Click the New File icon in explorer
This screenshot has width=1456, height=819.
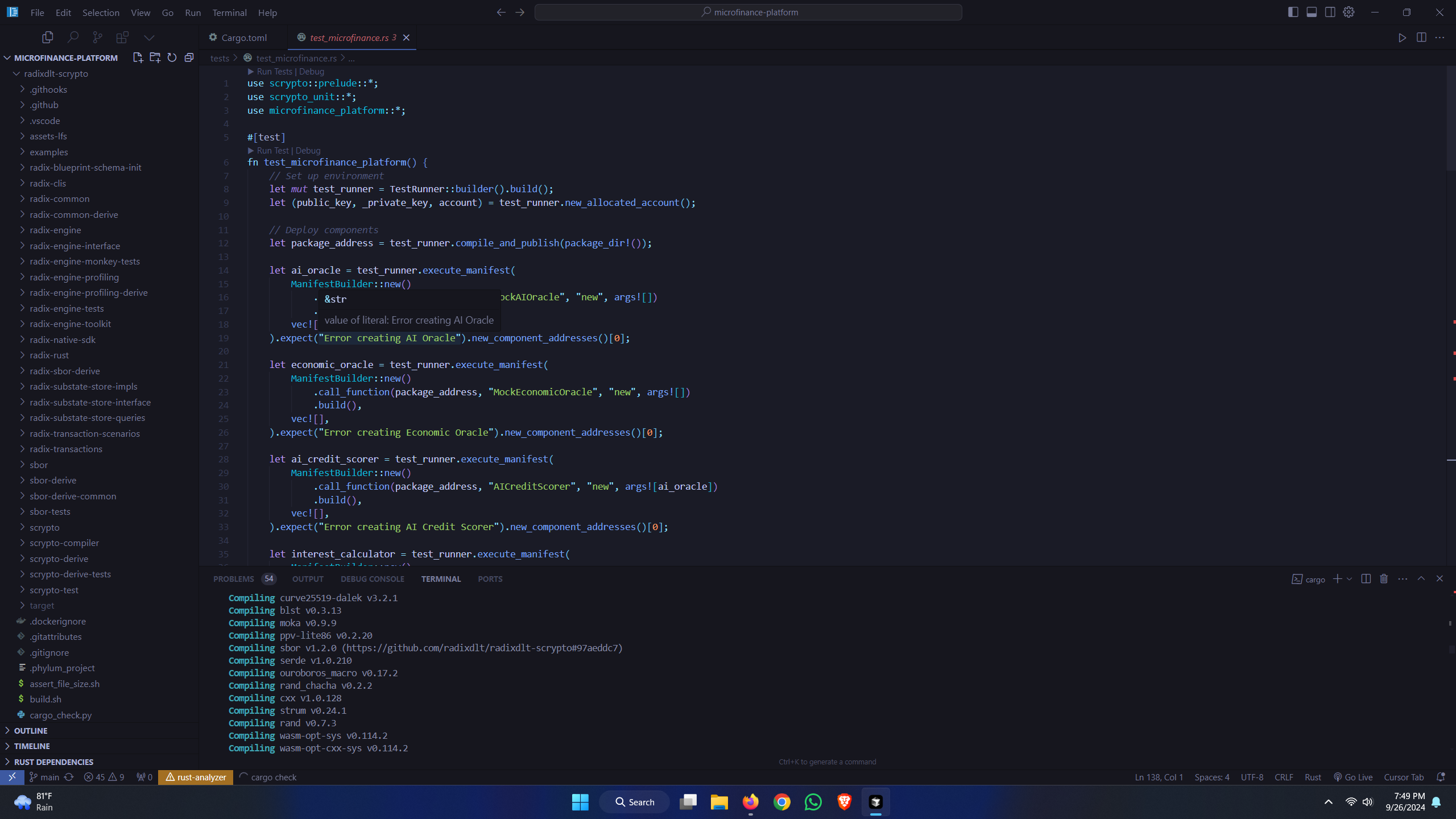click(x=138, y=57)
